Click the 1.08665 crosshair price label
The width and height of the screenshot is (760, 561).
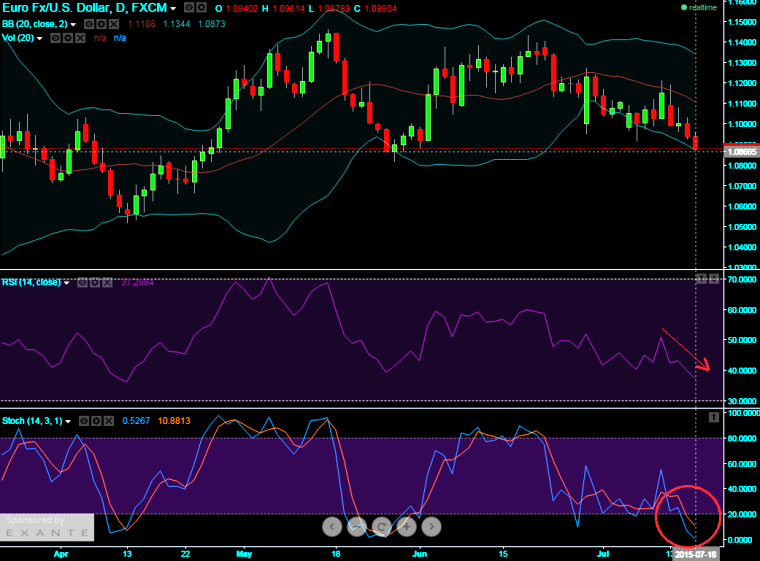point(742,152)
